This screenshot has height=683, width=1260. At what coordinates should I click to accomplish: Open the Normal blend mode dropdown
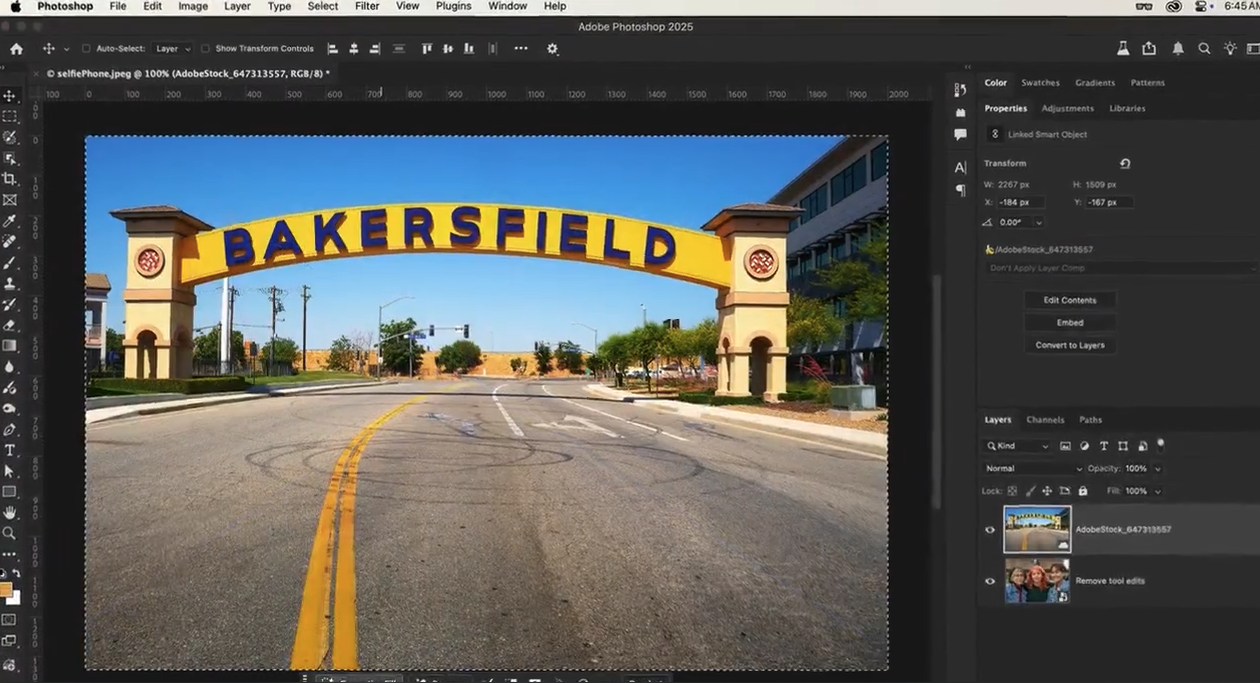pyautogui.click(x=1033, y=468)
